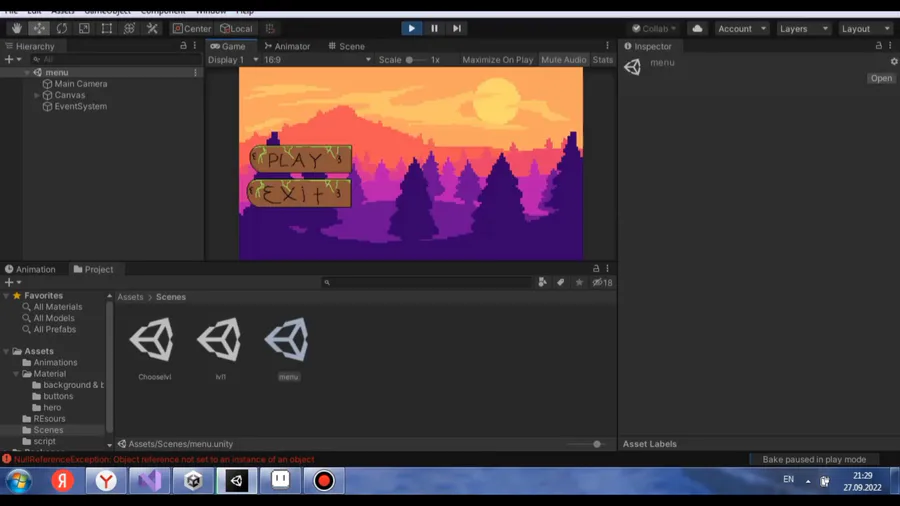Image resolution: width=900 pixels, height=506 pixels.
Task: Select the Scale tool
Action: [x=84, y=28]
